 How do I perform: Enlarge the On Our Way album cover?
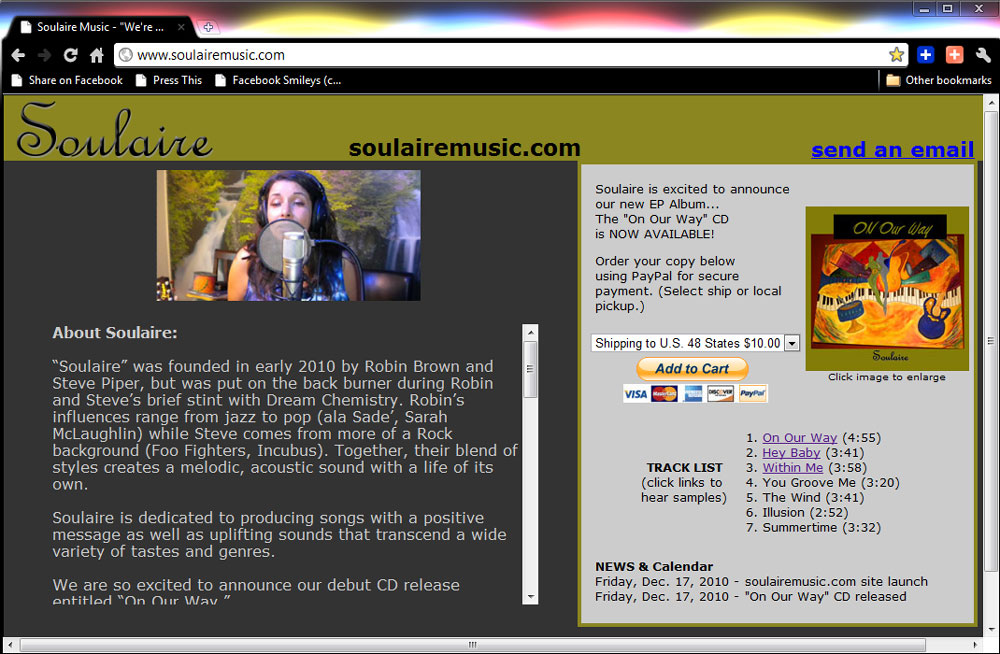(886, 288)
